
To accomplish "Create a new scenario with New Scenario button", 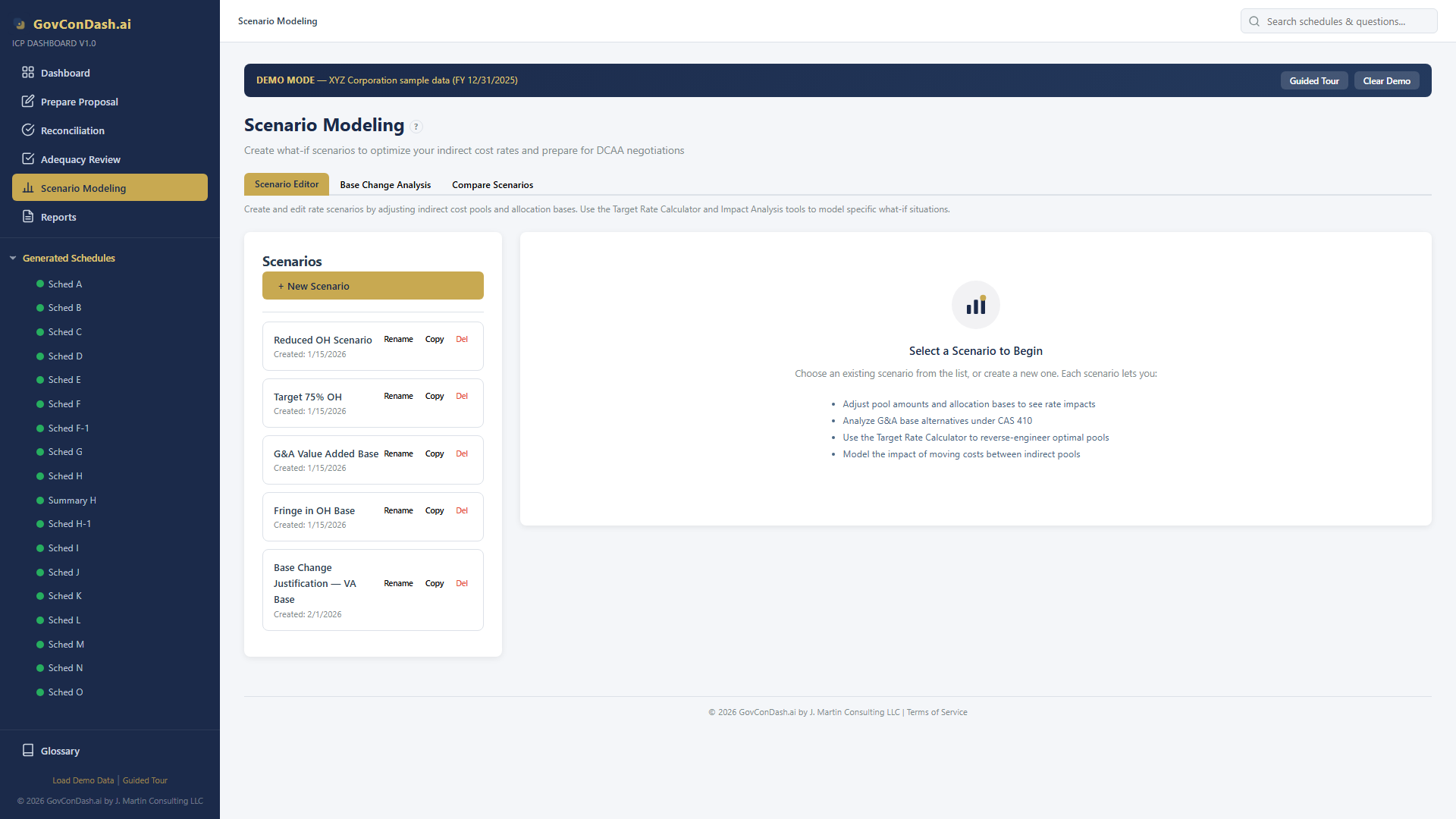I will point(372,286).
